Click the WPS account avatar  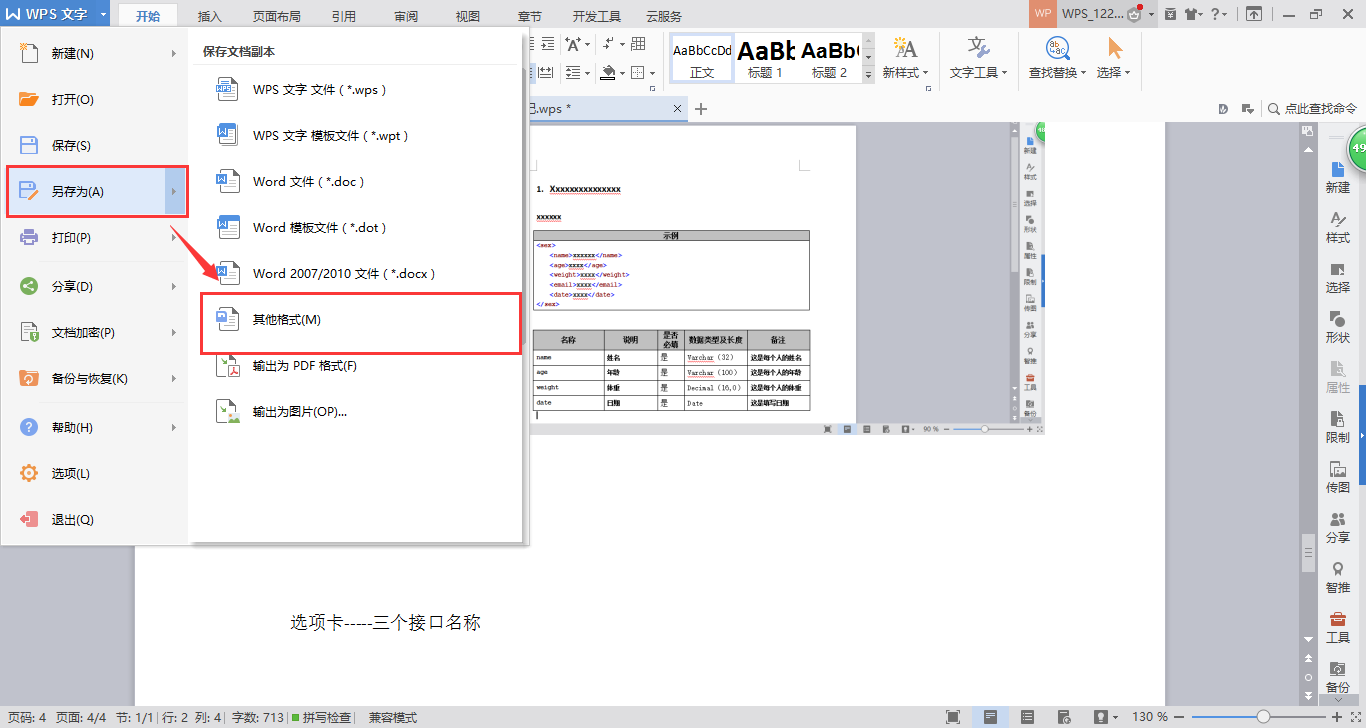pos(1043,14)
